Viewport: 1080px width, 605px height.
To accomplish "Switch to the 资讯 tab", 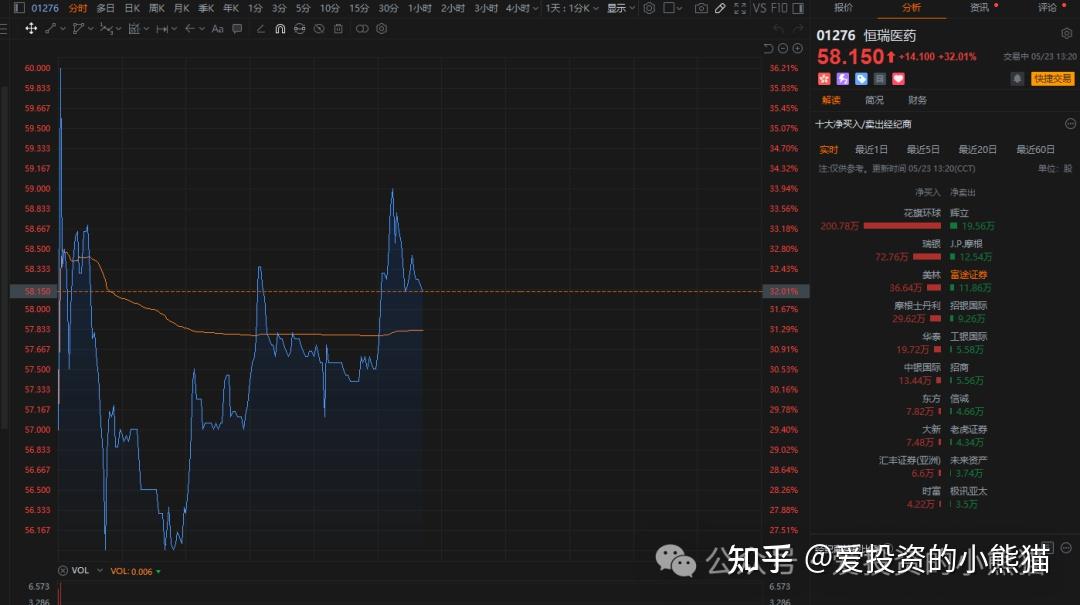I will pyautogui.click(x=981, y=8).
